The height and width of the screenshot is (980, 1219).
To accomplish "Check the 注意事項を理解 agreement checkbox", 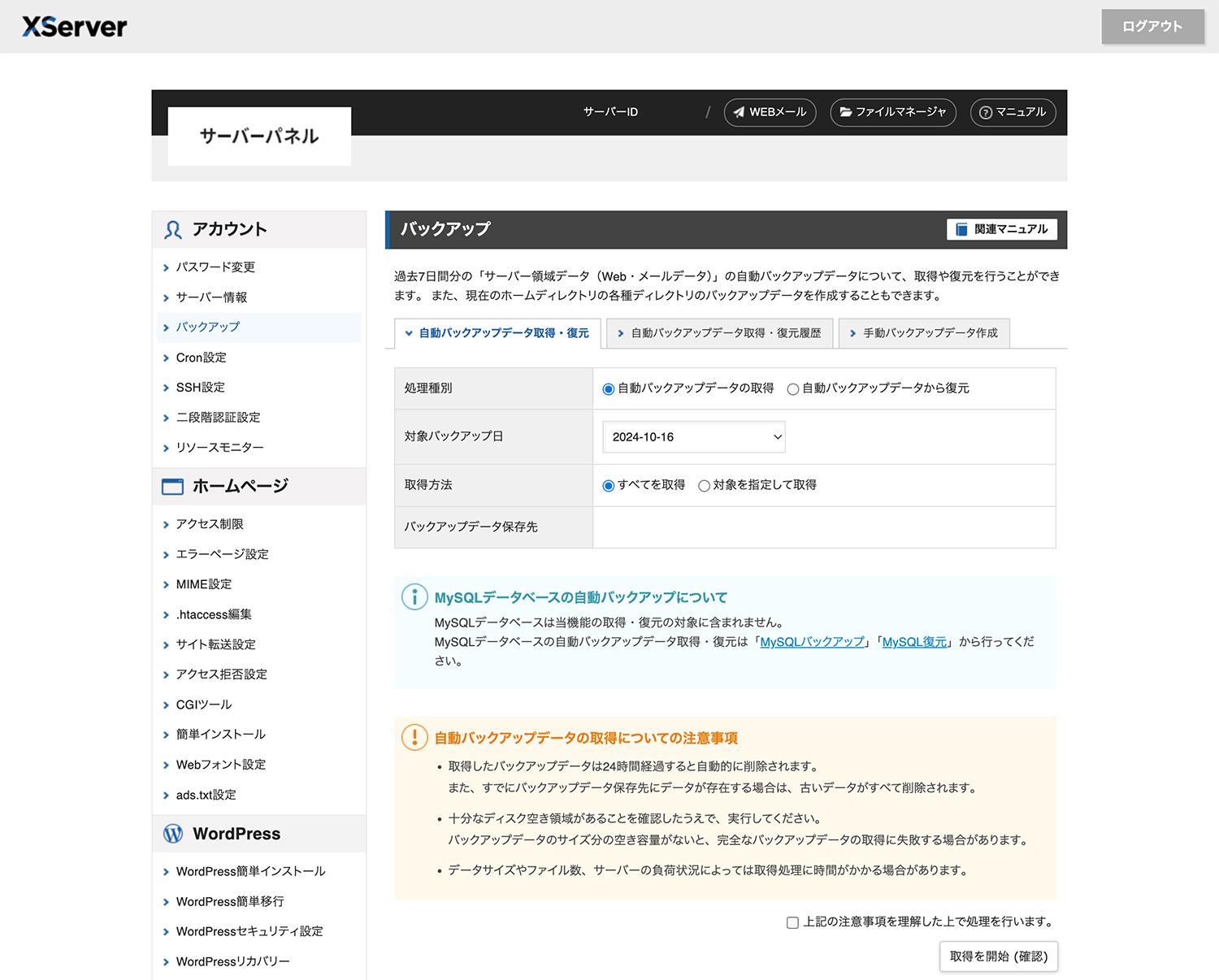I will coord(792,922).
